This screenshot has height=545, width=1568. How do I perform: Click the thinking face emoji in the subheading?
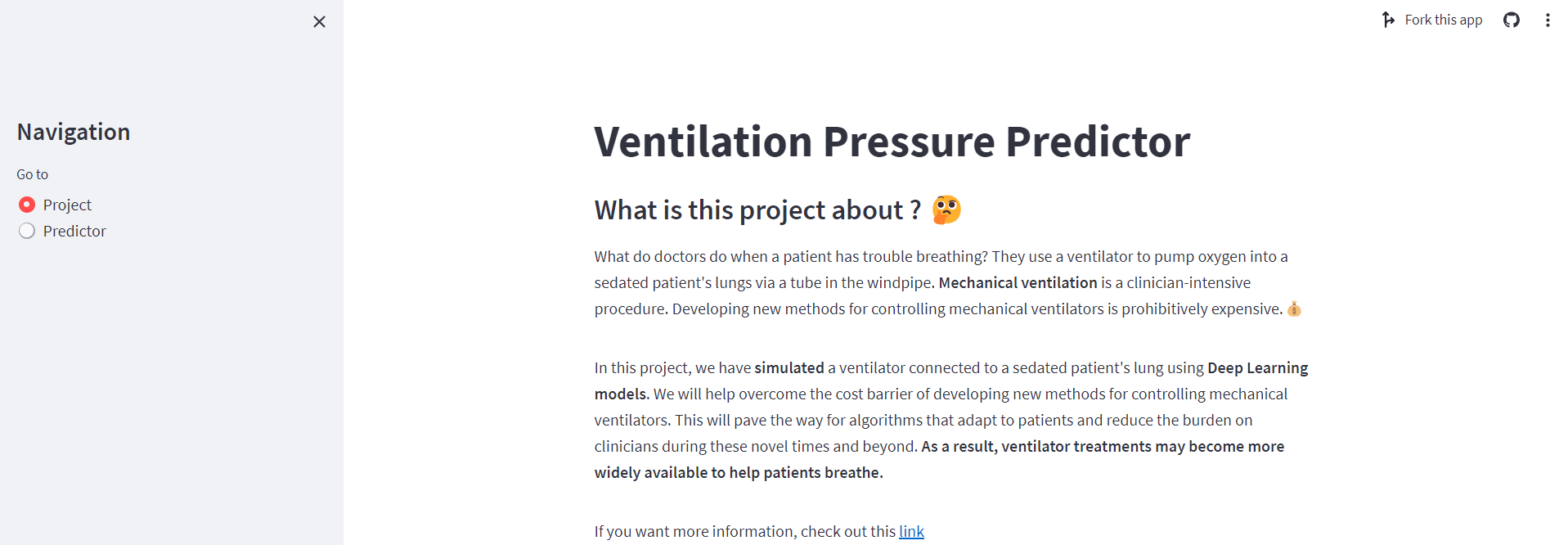tap(946, 209)
